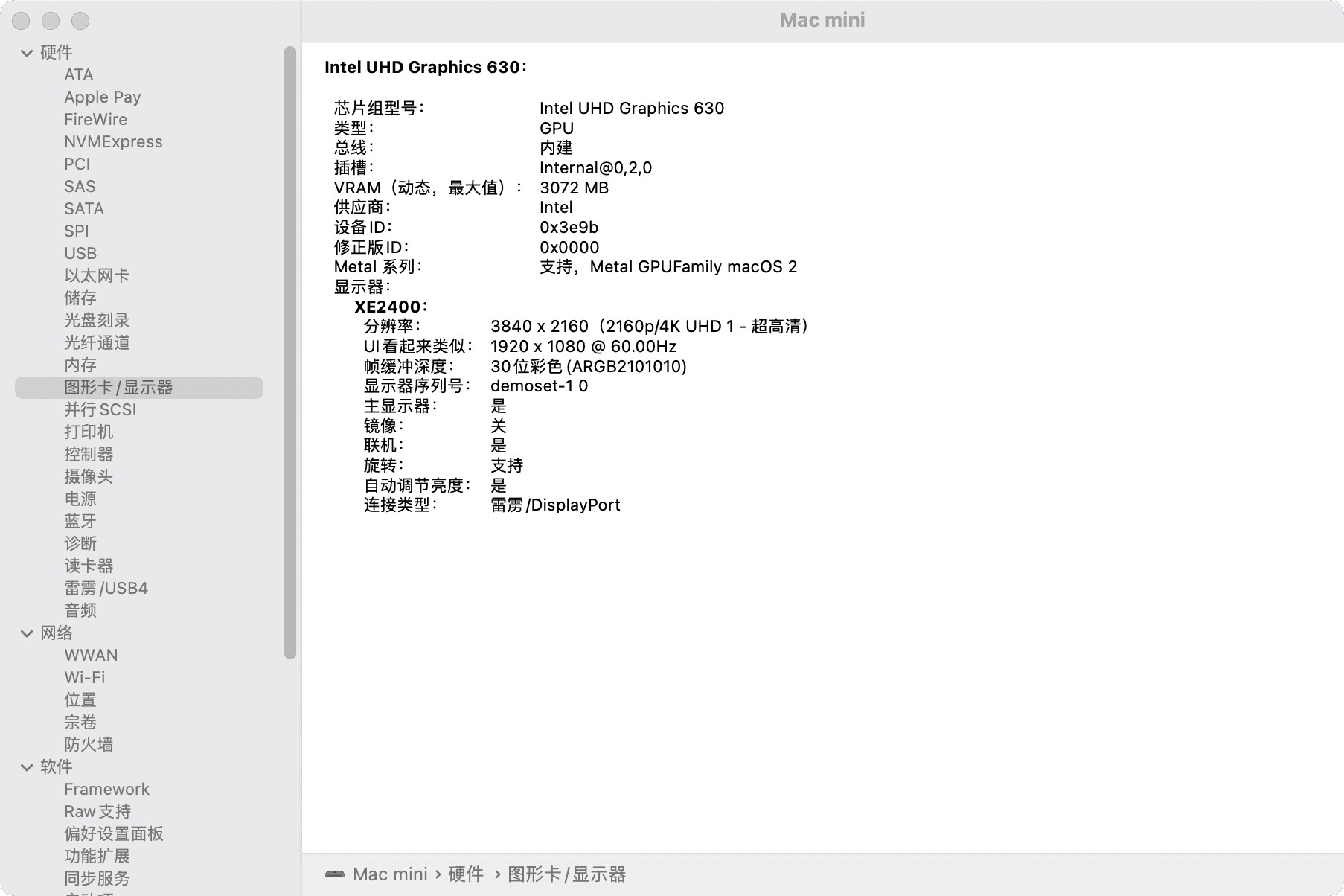This screenshot has width=1344, height=896.
Task: Open the FireWire entry
Action: [96, 120]
